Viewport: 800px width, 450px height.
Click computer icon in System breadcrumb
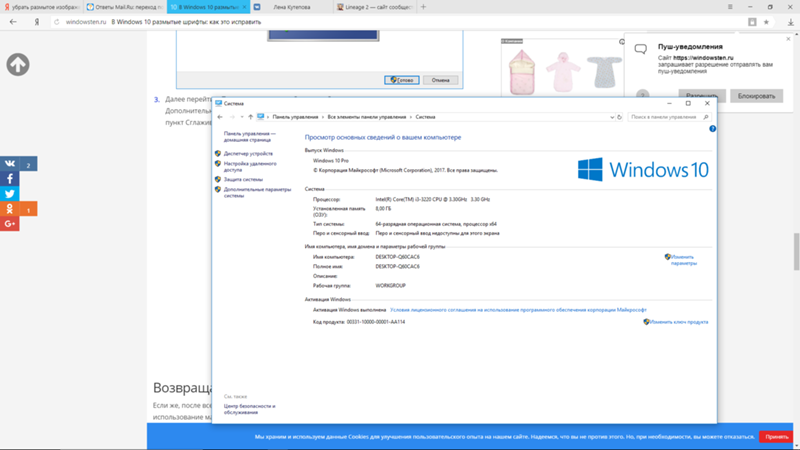click(x=261, y=117)
